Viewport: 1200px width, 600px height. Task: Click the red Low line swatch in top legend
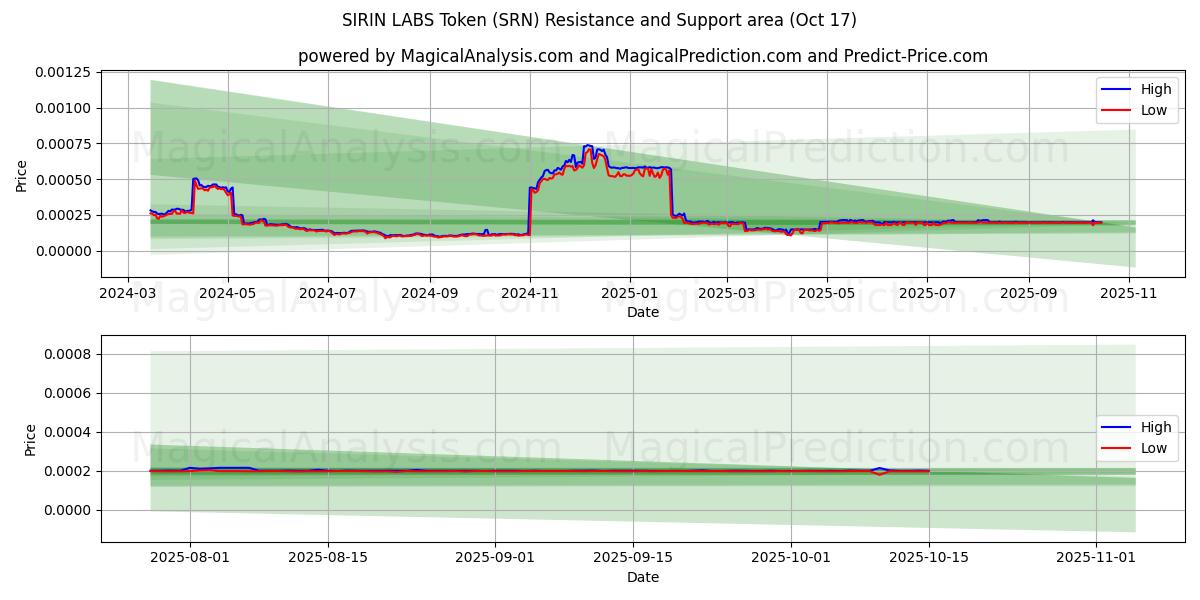pyautogui.click(x=1114, y=110)
